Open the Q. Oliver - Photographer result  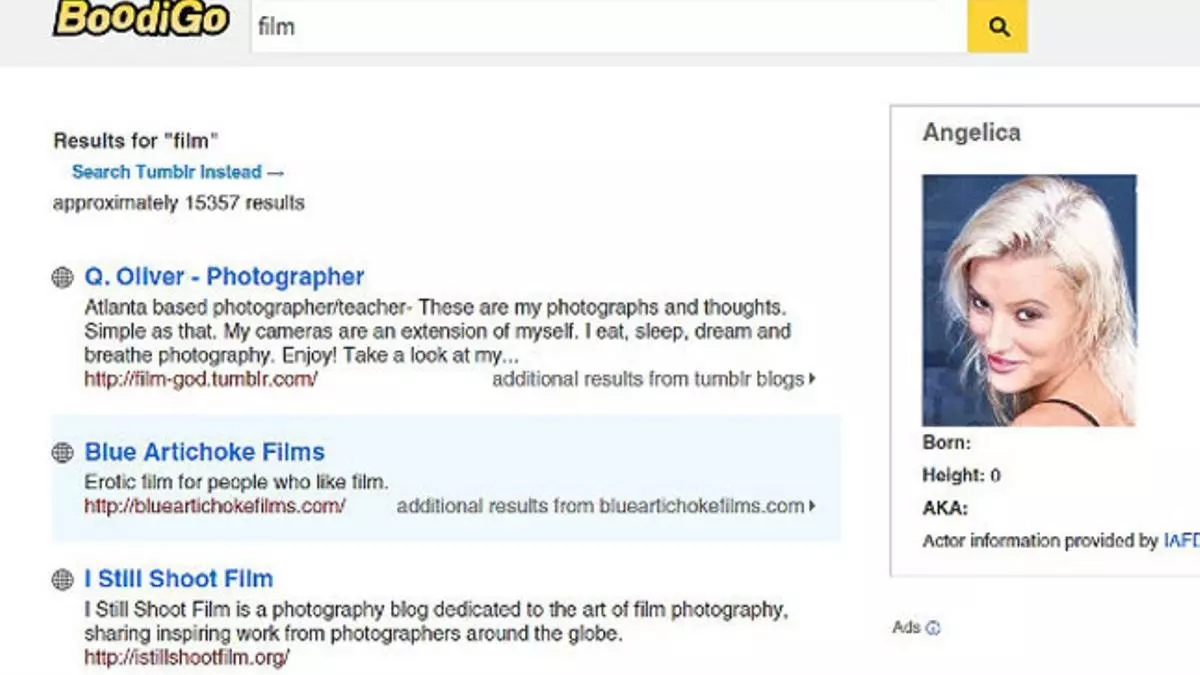(x=224, y=277)
